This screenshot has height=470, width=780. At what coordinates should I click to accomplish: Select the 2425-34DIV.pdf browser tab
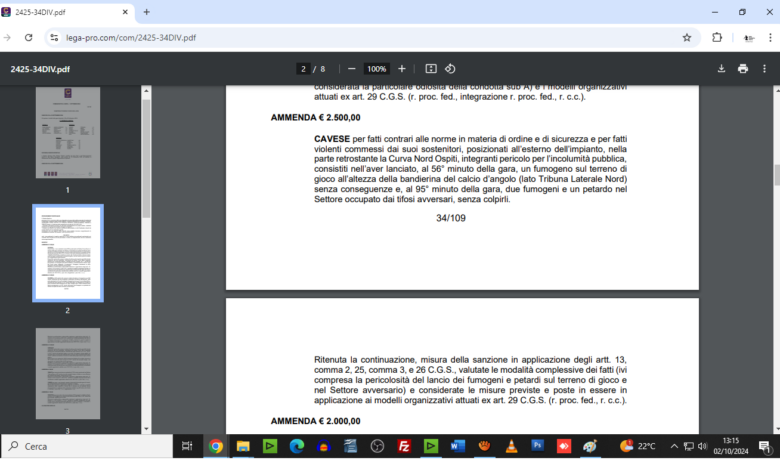coord(67,12)
